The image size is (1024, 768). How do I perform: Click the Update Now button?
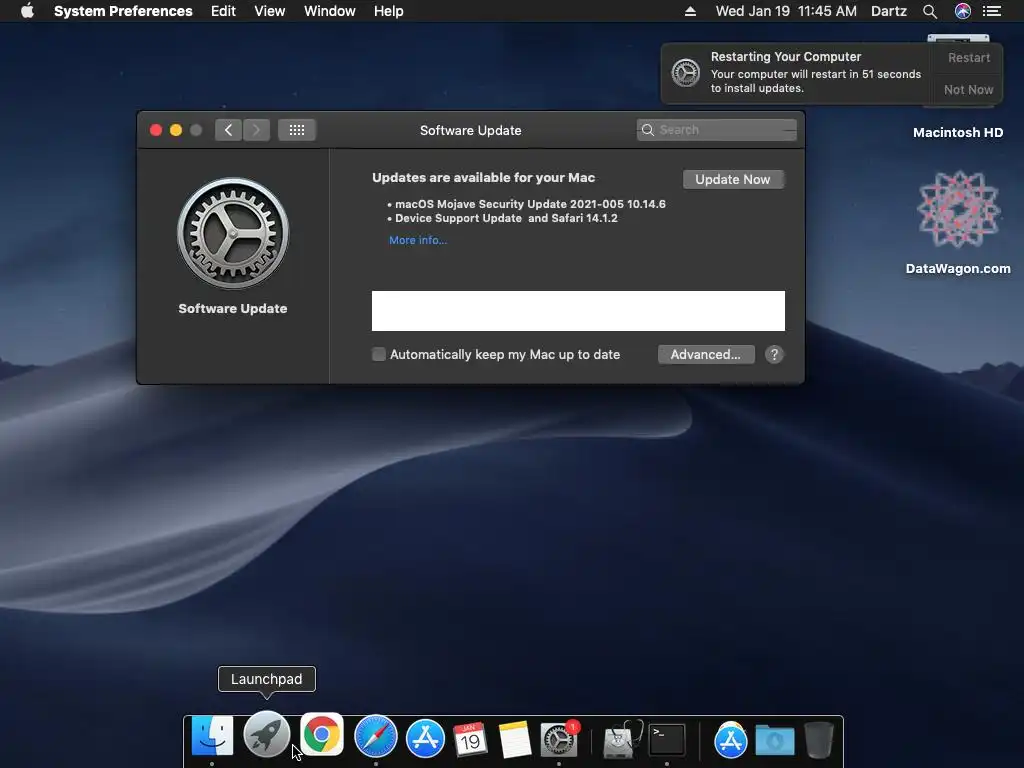pyautogui.click(x=733, y=180)
